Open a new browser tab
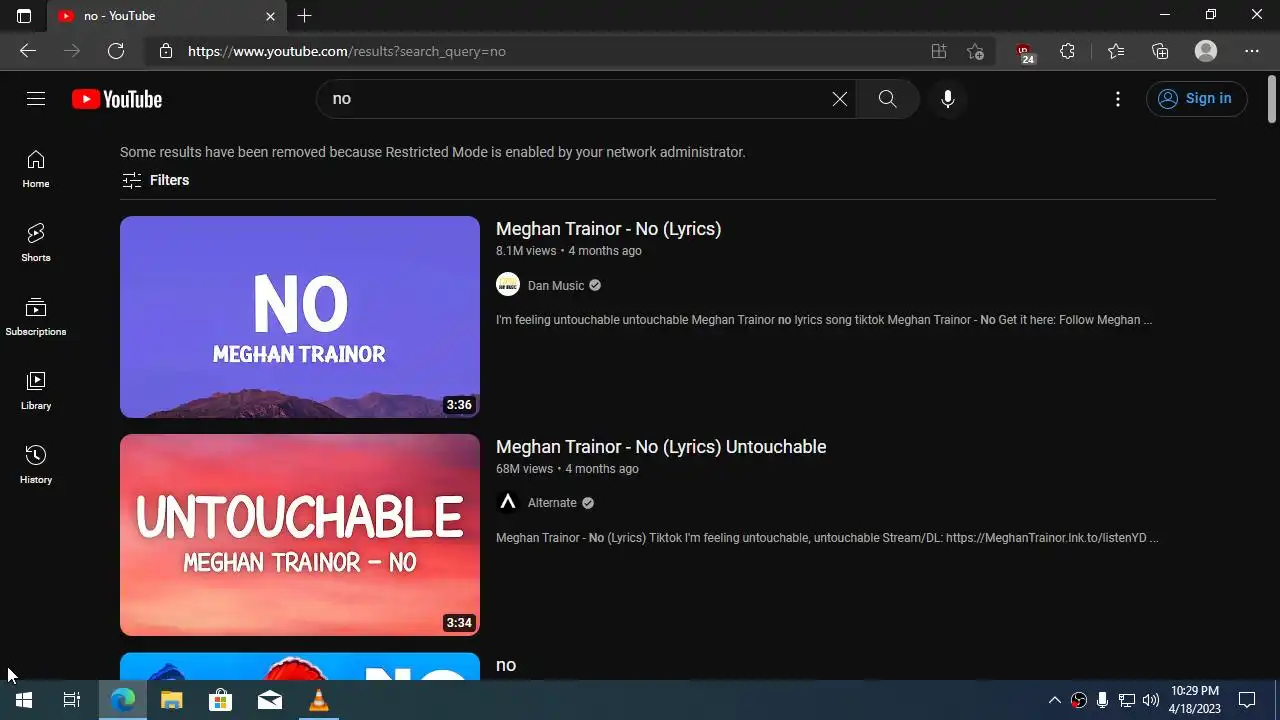1280x720 pixels. pyautogui.click(x=304, y=16)
